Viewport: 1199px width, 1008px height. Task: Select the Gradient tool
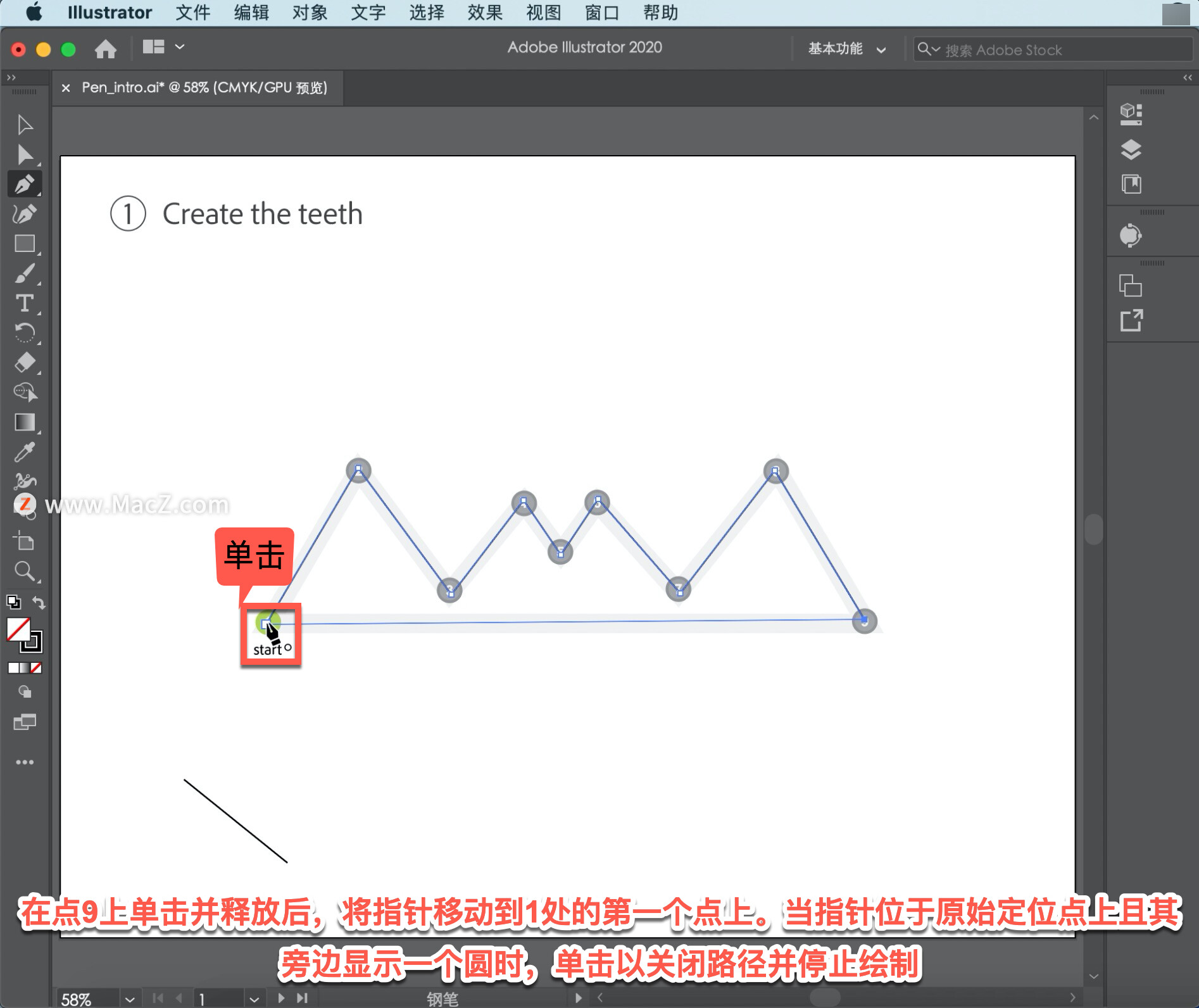click(x=25, y=422)
